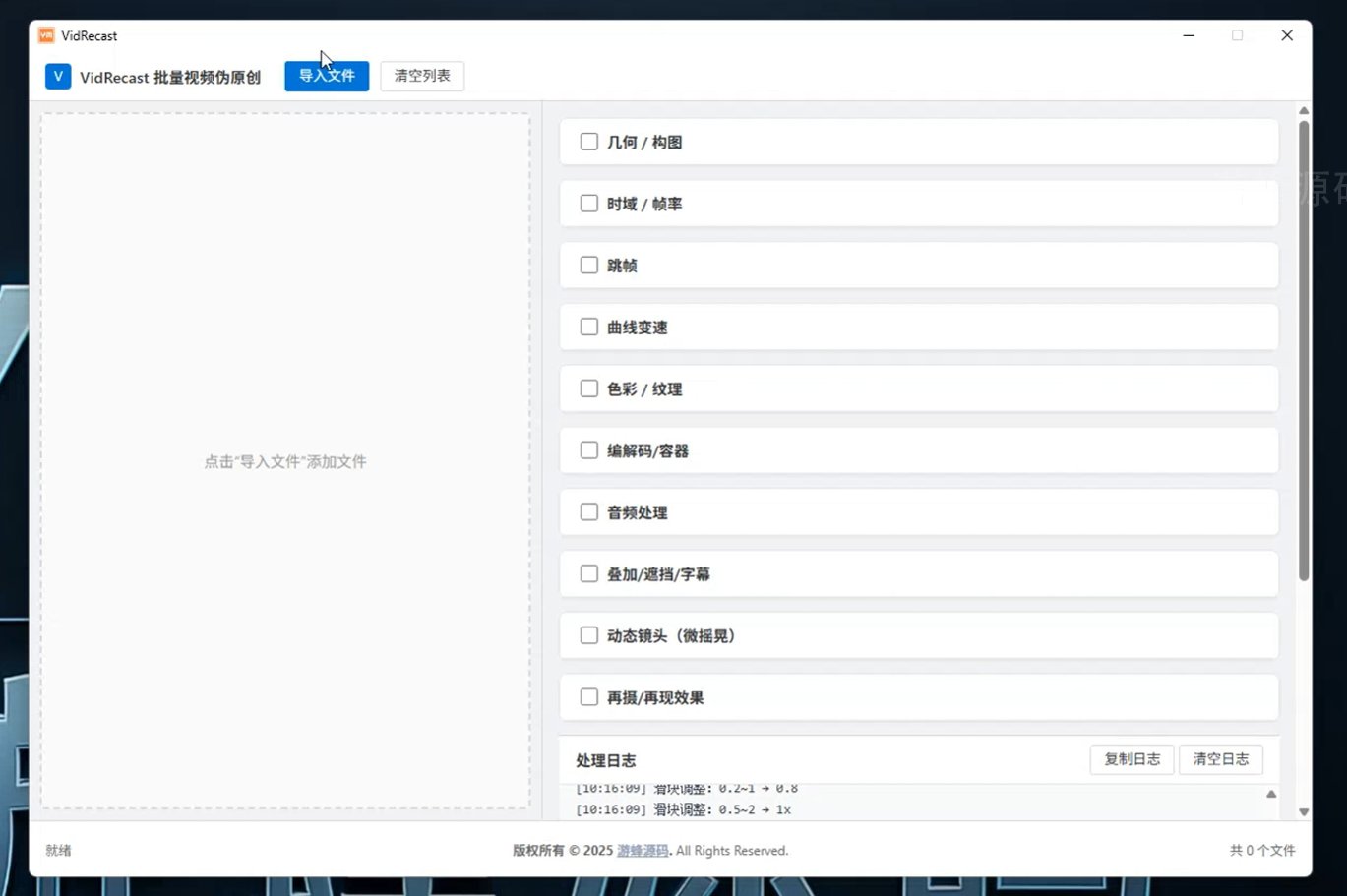Click the VidRecast title bar app icon

tap(46, 35)
